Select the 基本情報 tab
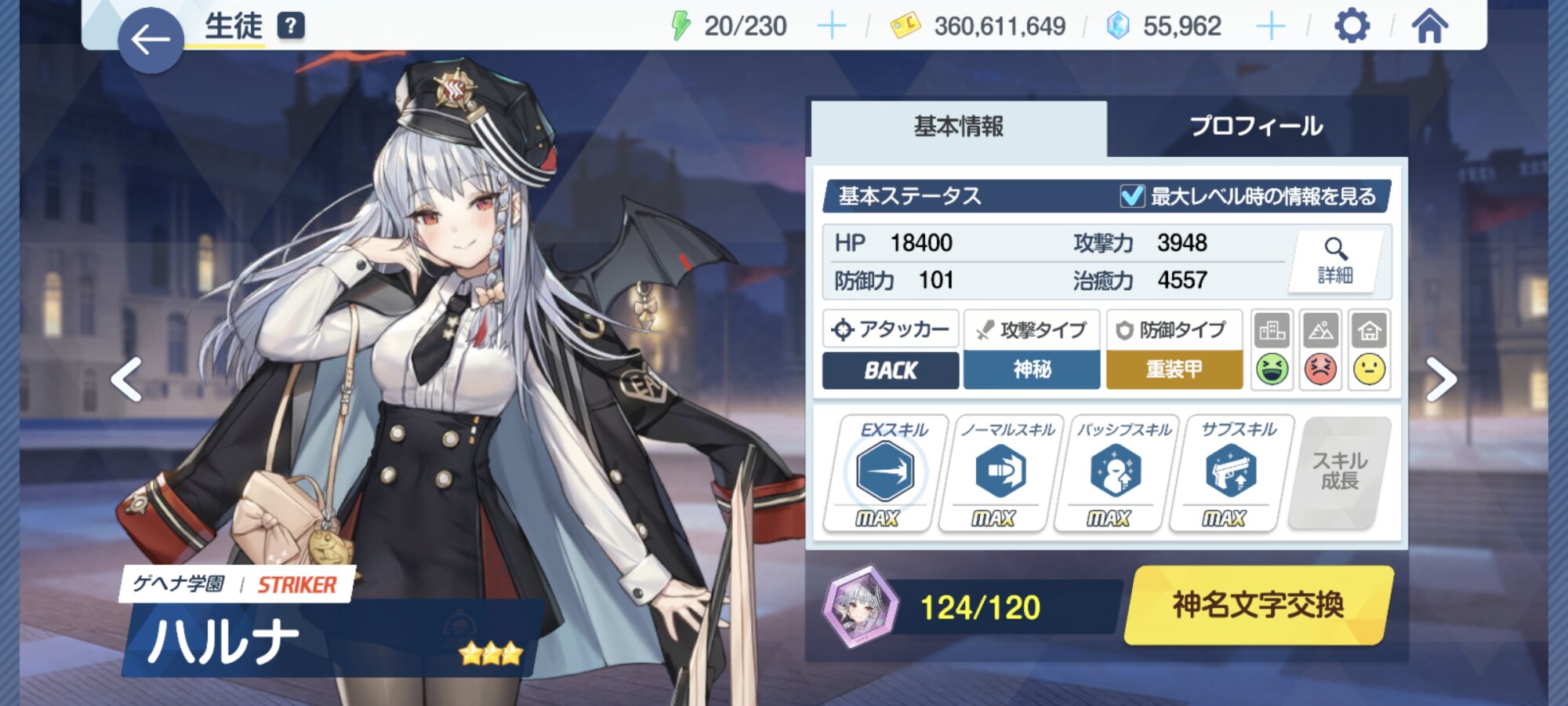 tap(959, 127)
